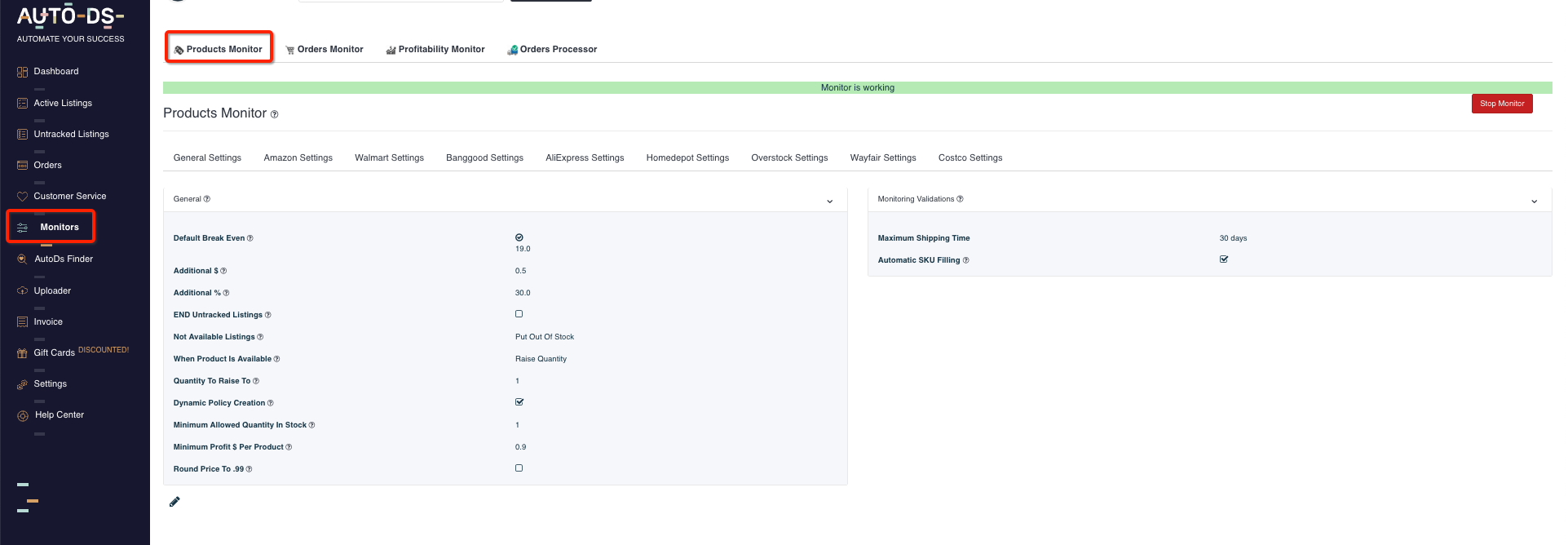This screenshot has width=1568, height=545.
Task: Click the Put Out Of Stock value
Action: click(545, 337)
